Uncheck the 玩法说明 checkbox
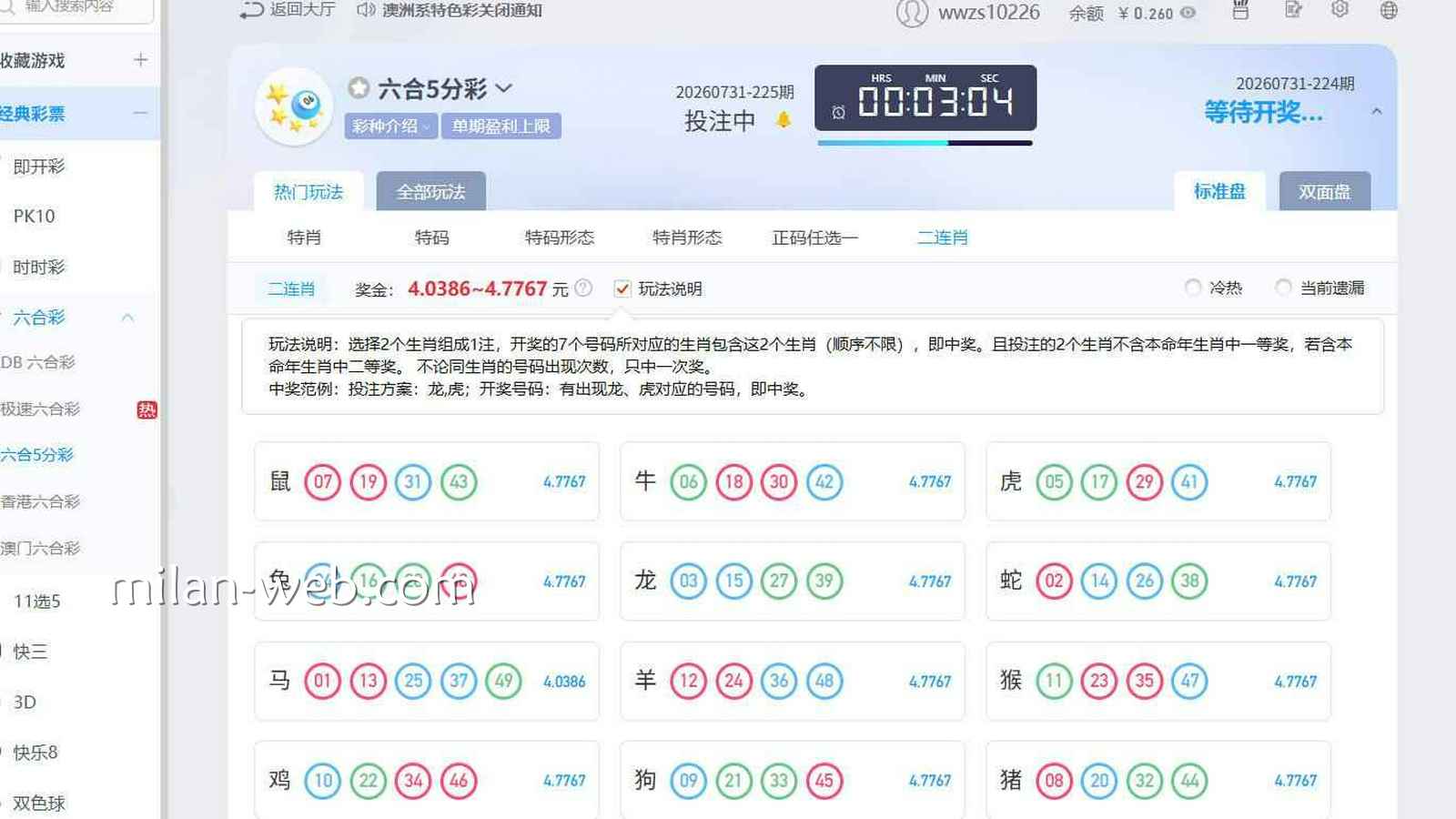The height and width of the screenshot is (819, 1456). point(622,288)
